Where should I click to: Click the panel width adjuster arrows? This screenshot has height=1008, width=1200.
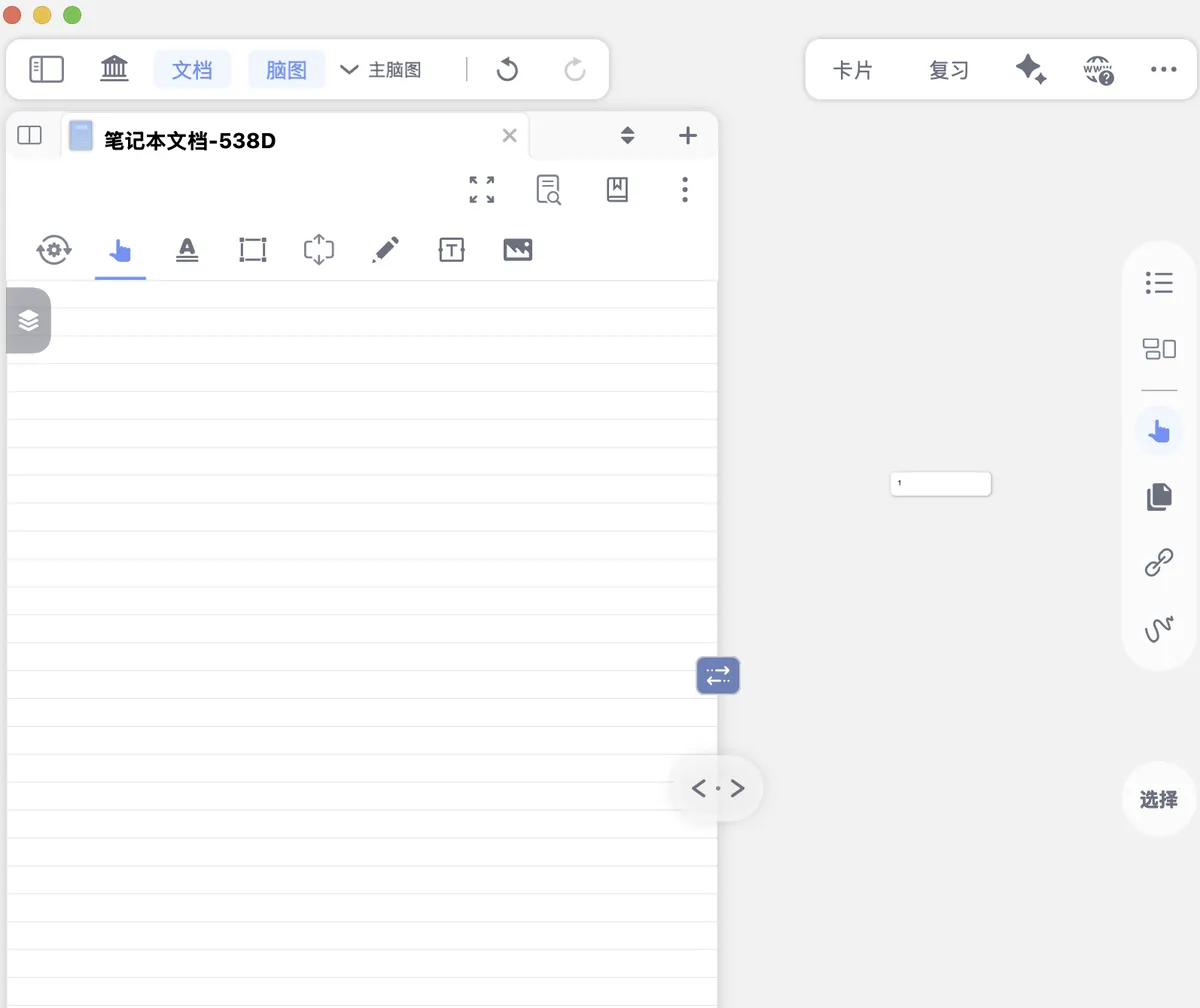click(719, 788)
